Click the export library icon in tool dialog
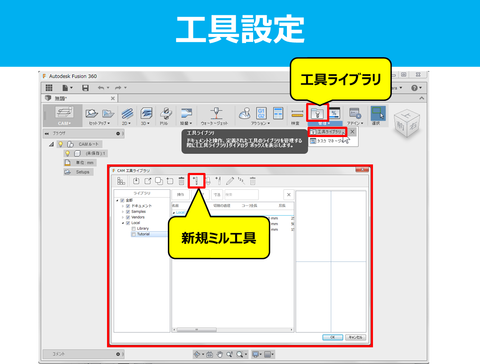Image resolution: width=480 pixels, height=364 pixels. (x=148, y=181)
